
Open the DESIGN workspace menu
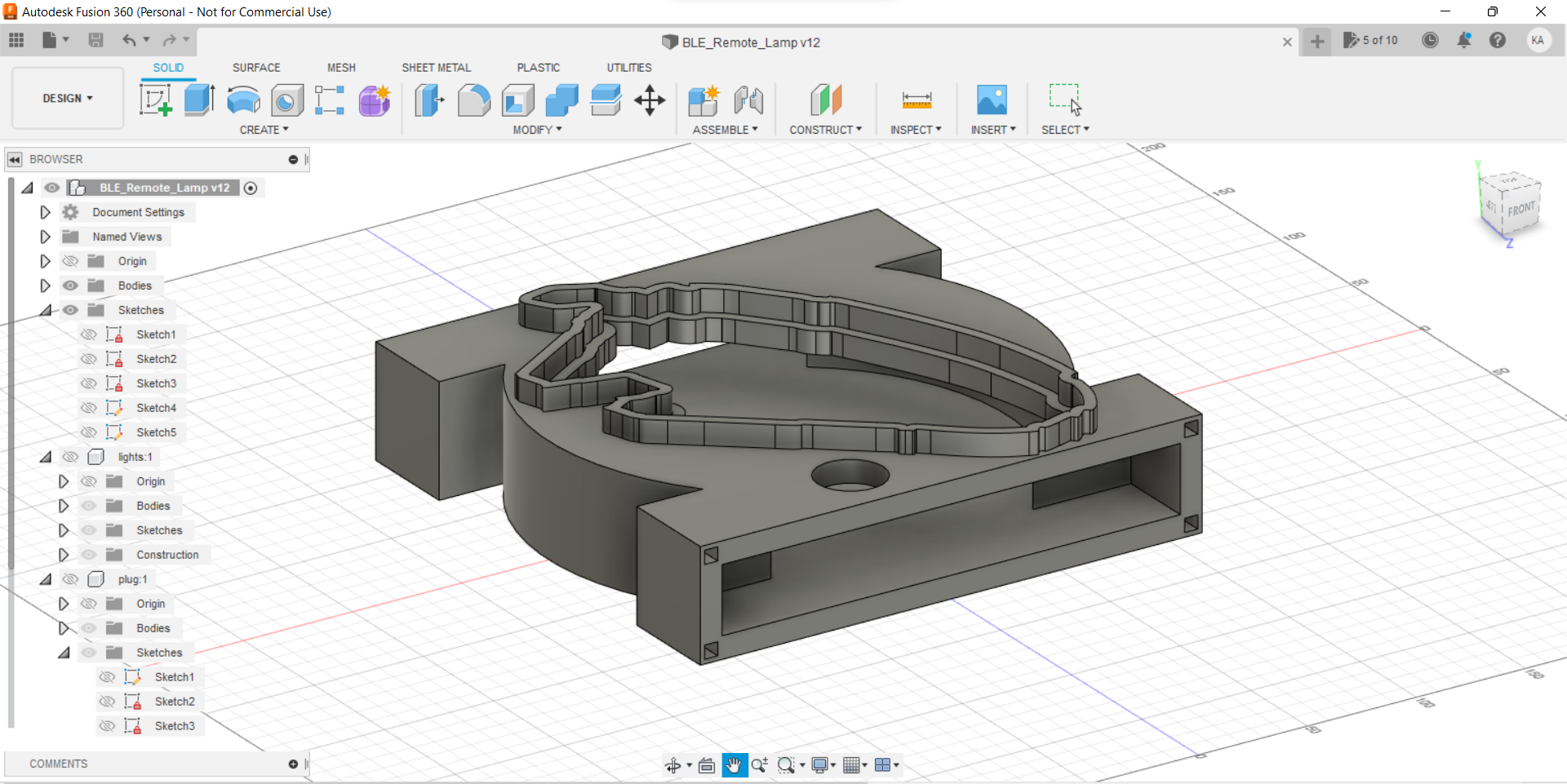65,98
